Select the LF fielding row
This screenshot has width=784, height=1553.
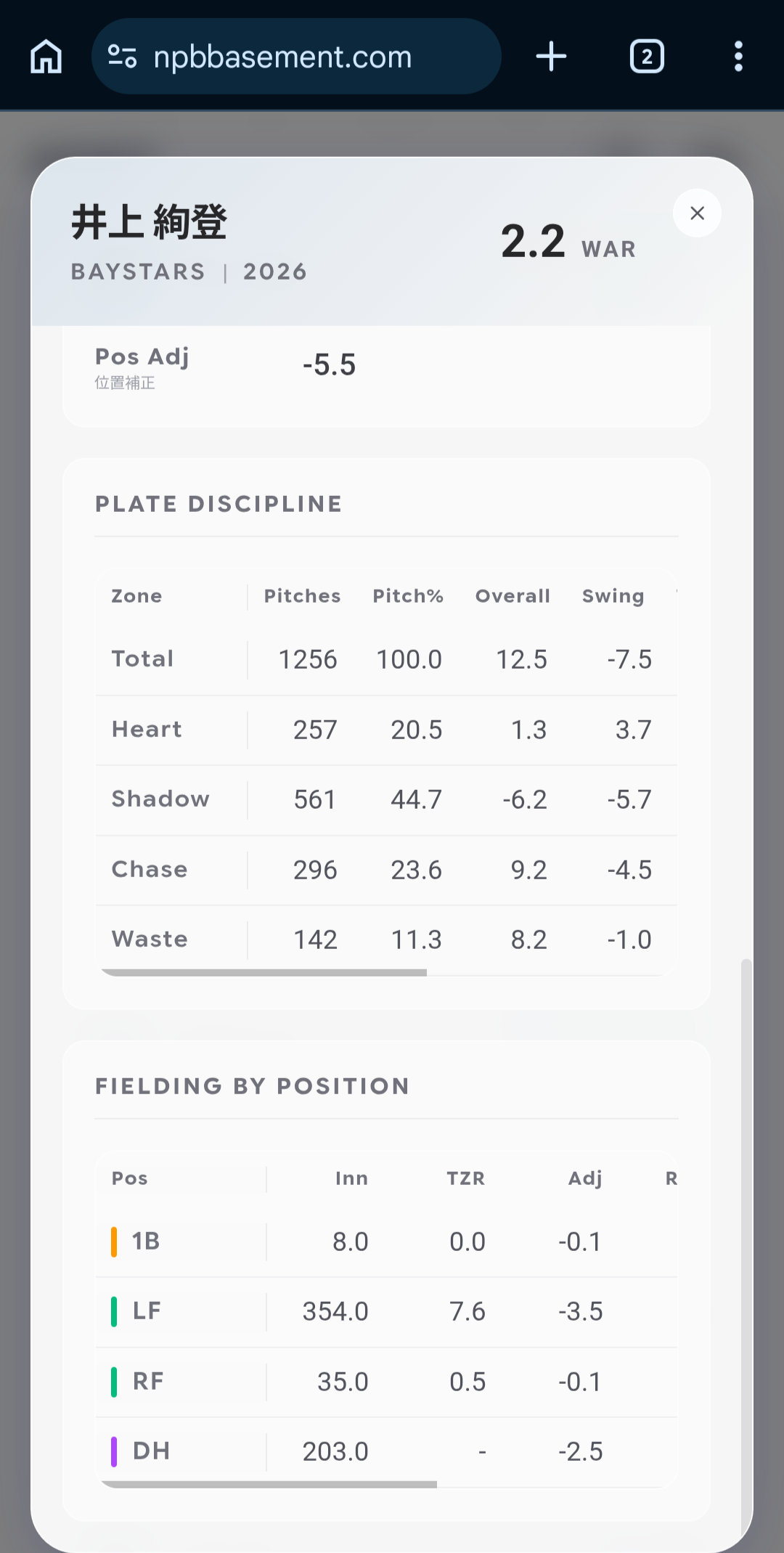[x=386, y=1311]
